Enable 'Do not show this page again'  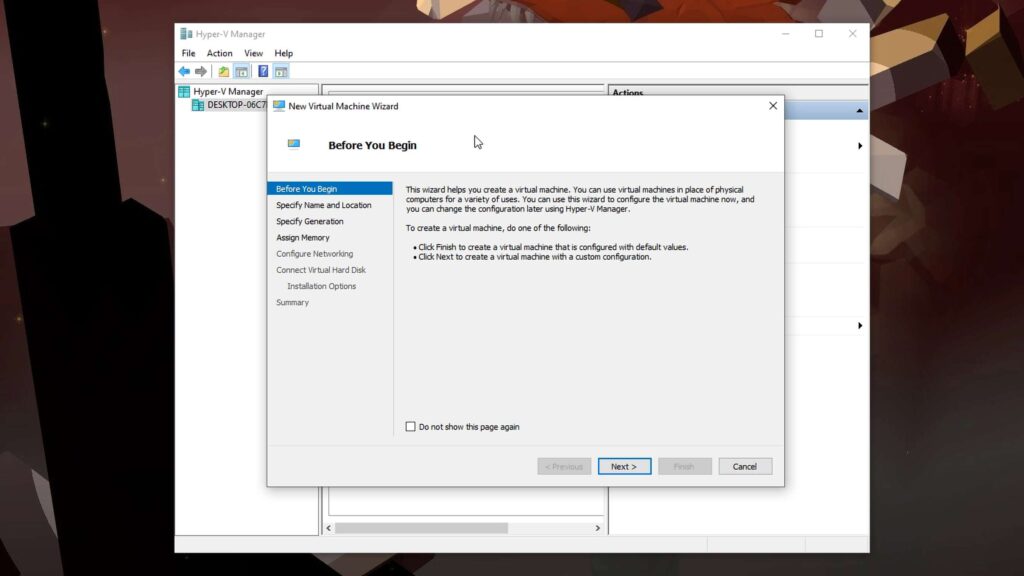410,426
